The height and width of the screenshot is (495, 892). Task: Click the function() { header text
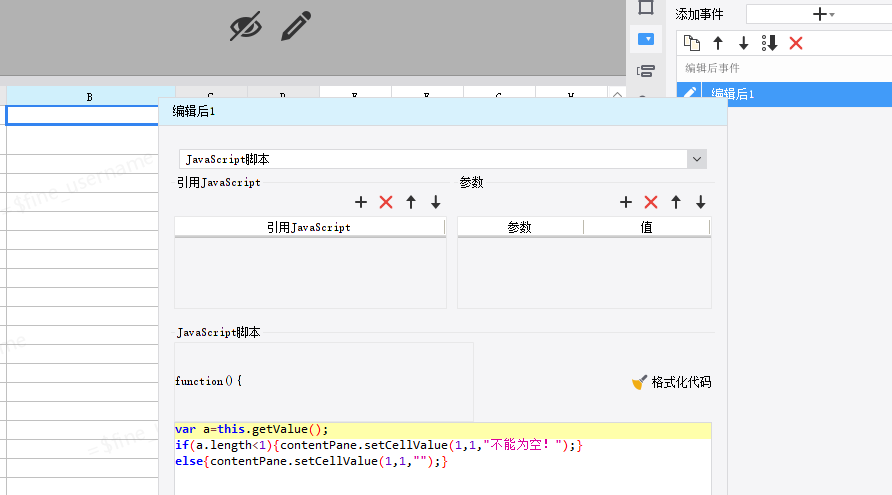208,381
